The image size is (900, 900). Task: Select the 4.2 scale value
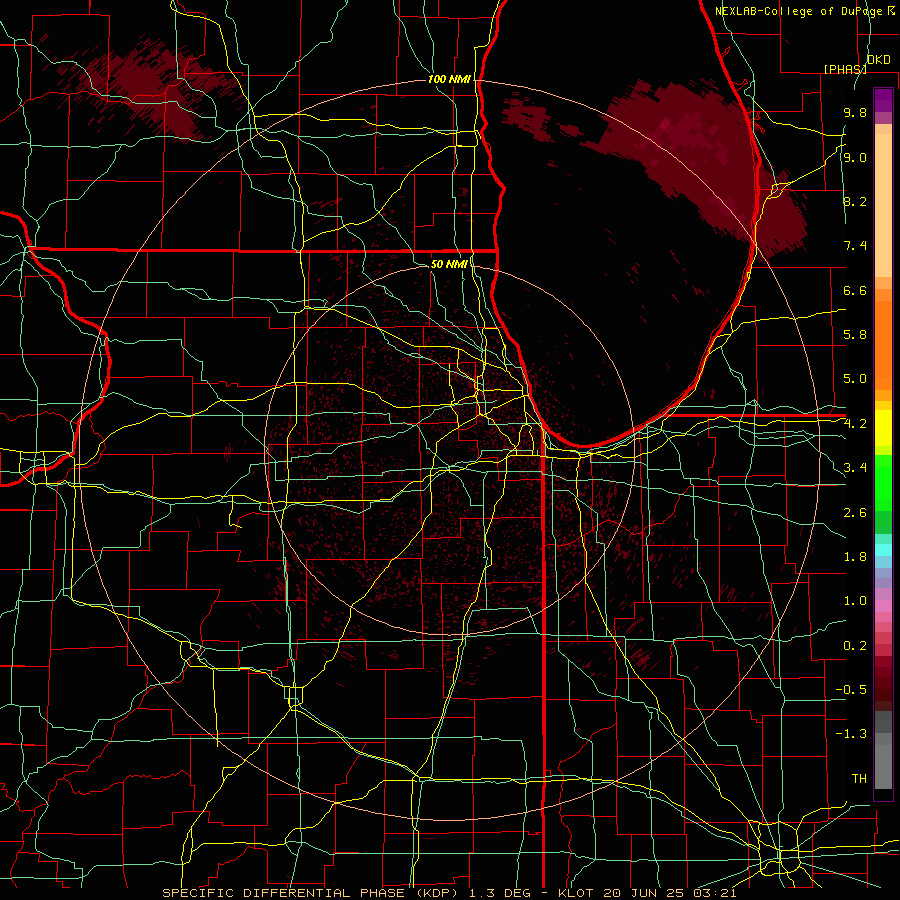855,424
